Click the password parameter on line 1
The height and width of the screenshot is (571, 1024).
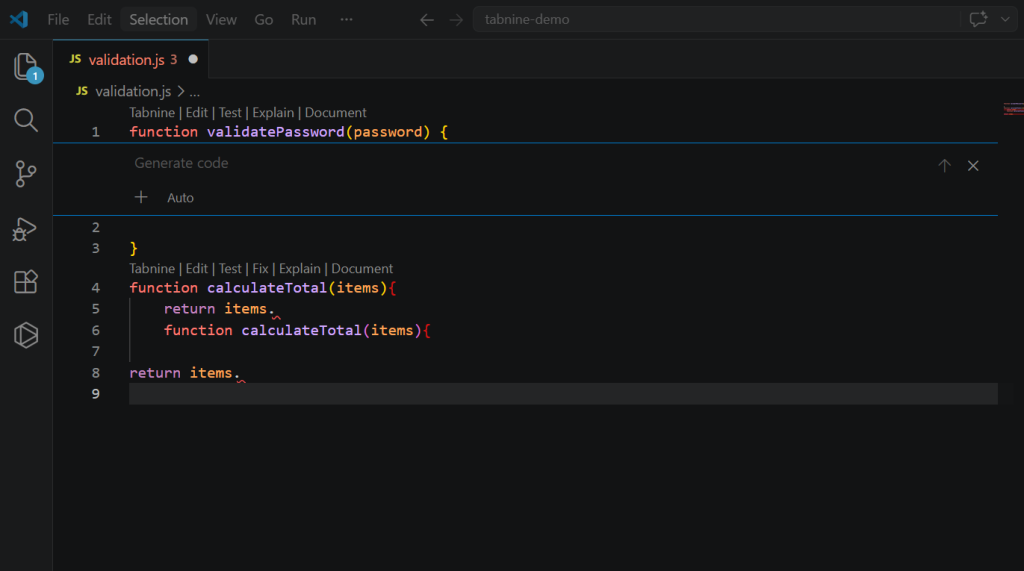(388, 132)
